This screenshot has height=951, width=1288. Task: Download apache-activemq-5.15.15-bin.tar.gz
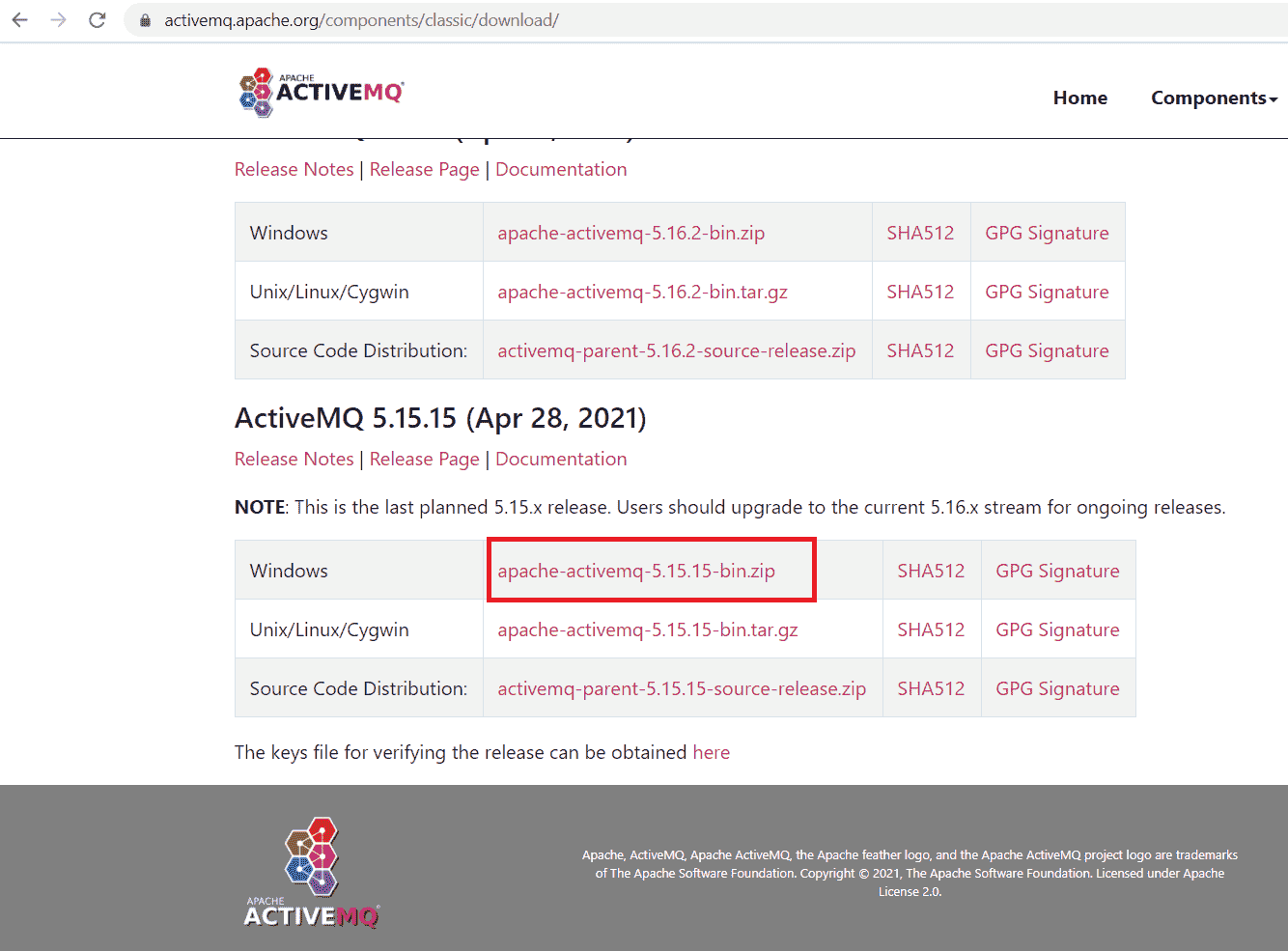[648, 629]
